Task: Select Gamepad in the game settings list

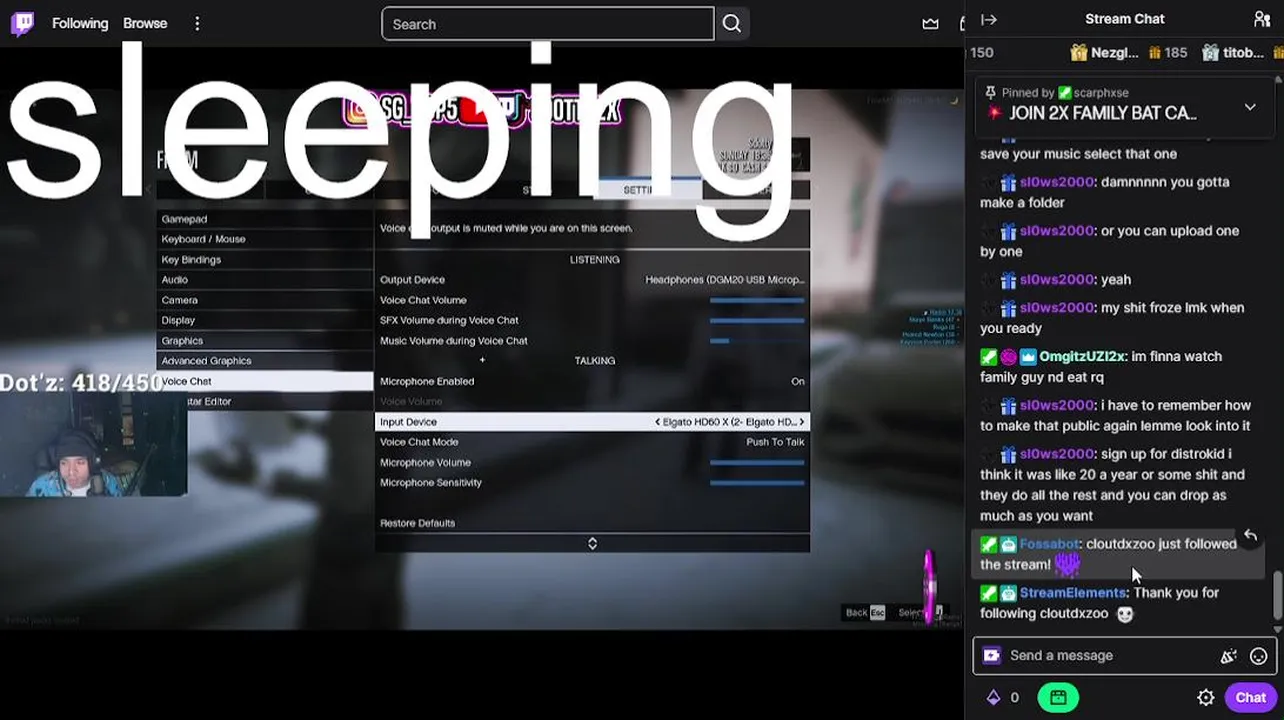Action: [265, 219]
